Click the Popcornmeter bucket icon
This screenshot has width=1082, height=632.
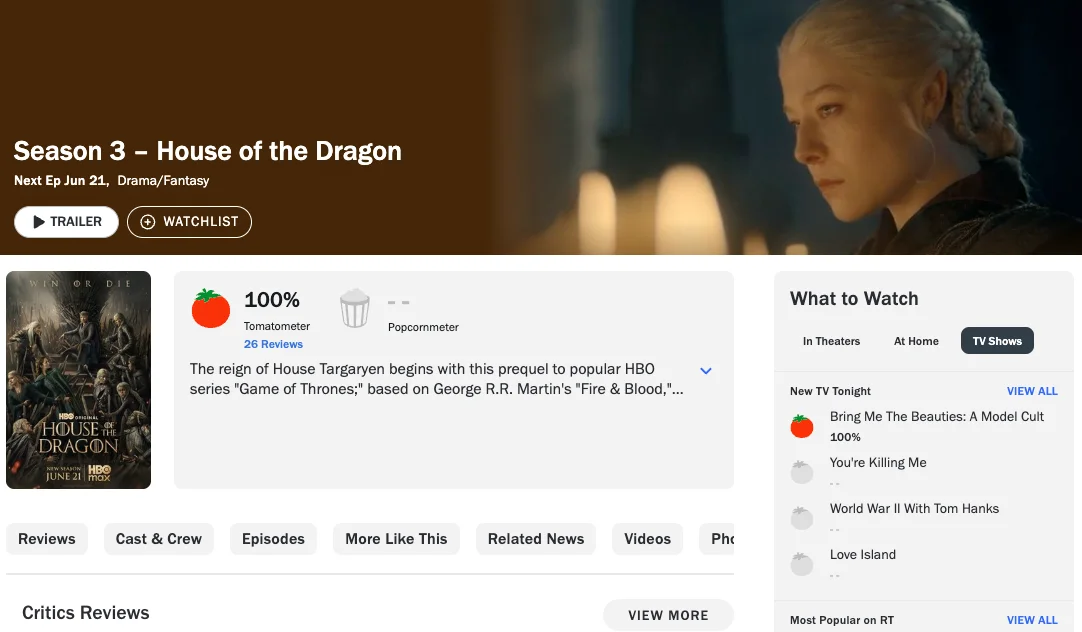355,308
